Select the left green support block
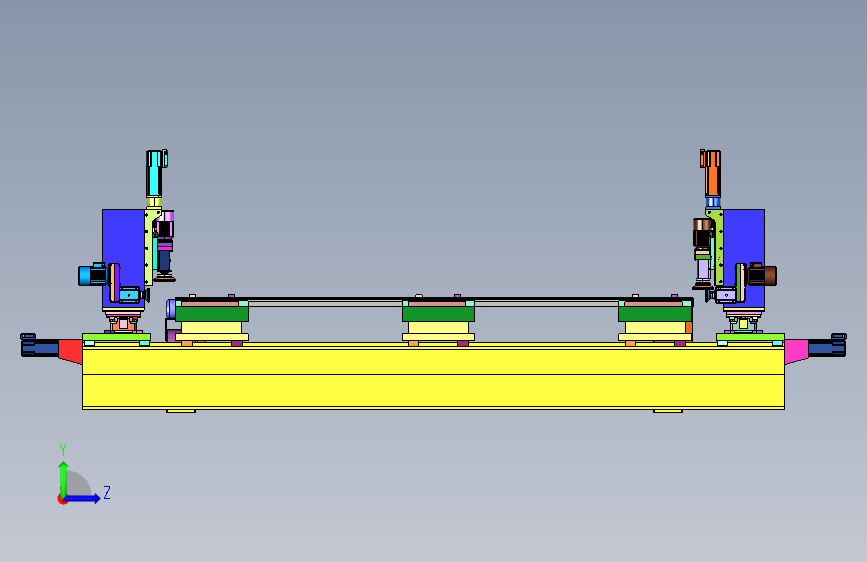 point(212,314)
